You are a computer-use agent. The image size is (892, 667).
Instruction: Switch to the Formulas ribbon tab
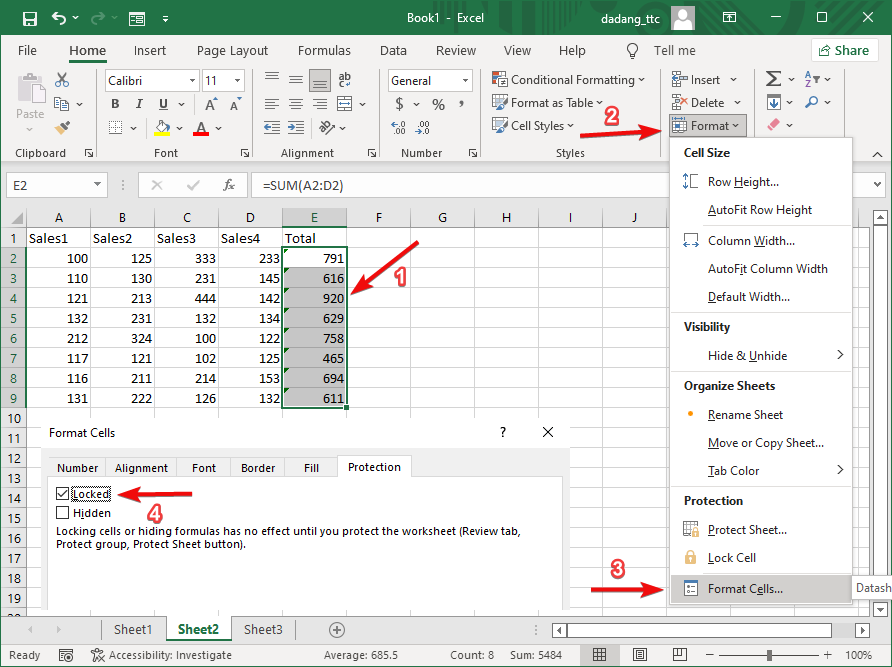324,50
